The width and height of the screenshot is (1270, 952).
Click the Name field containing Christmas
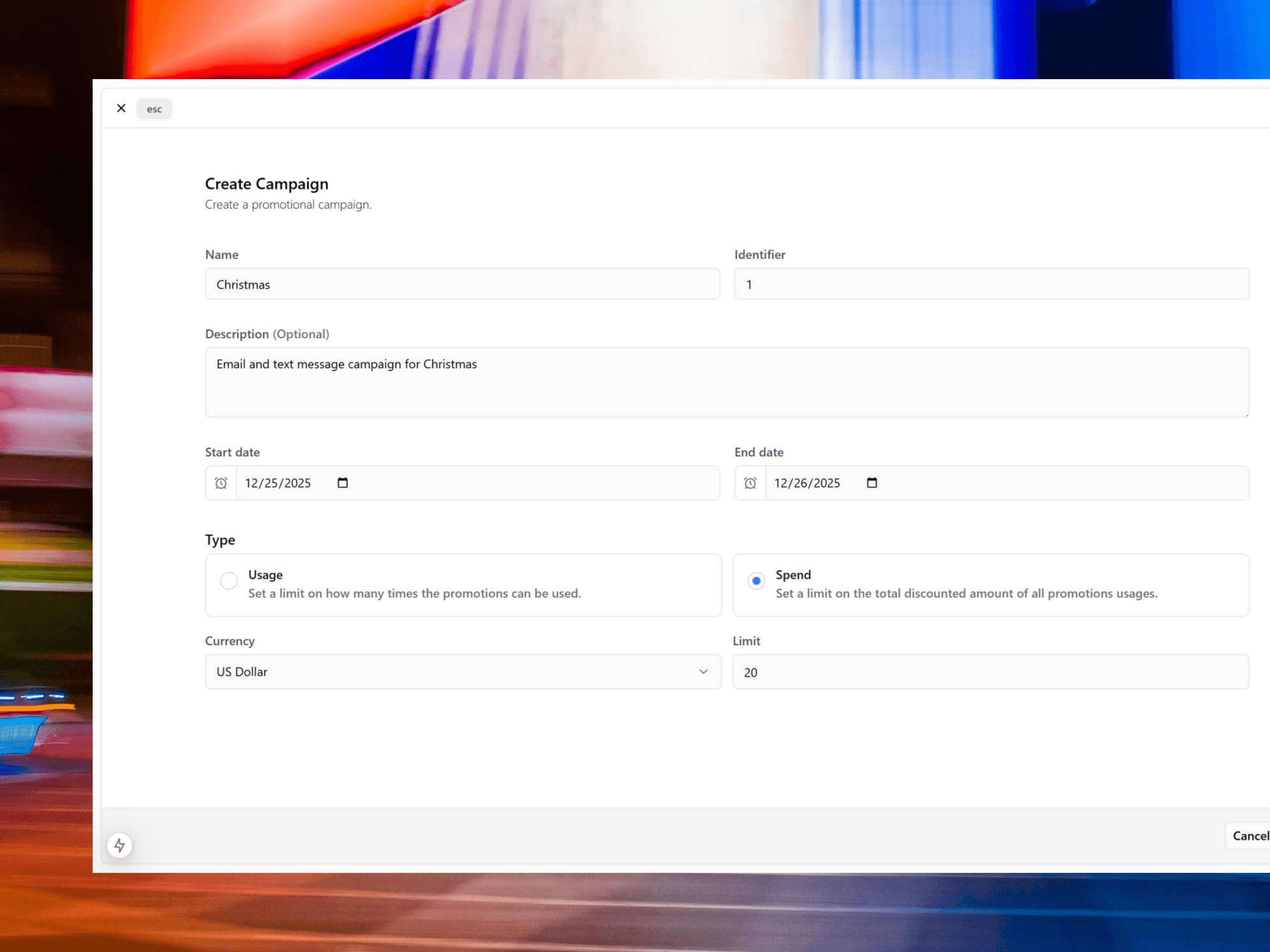[x=462, y=284]
